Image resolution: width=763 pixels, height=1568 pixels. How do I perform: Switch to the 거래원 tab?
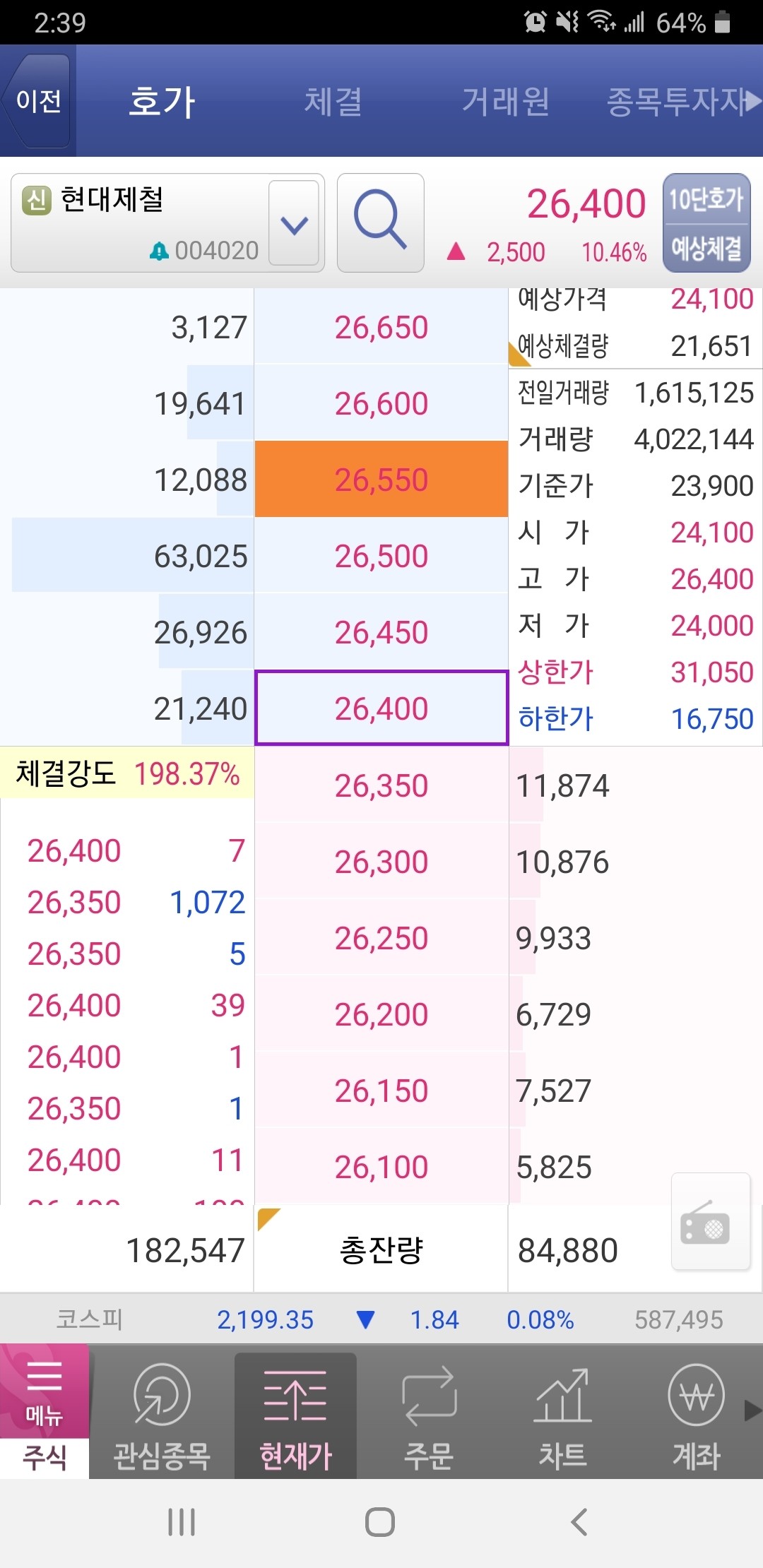tap(507, 102)
